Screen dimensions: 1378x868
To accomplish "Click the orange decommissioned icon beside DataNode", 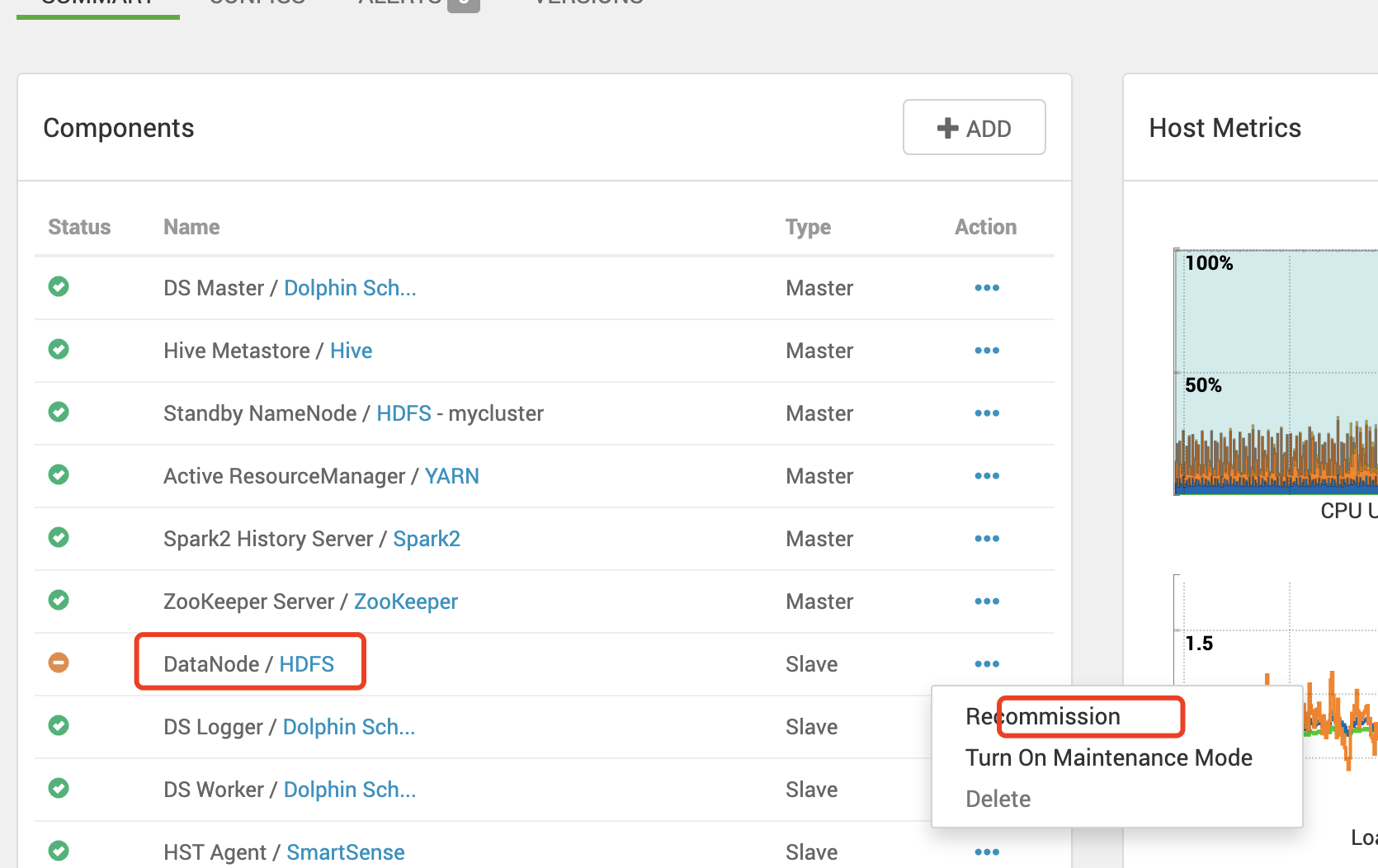I will [x=59, y=663].
